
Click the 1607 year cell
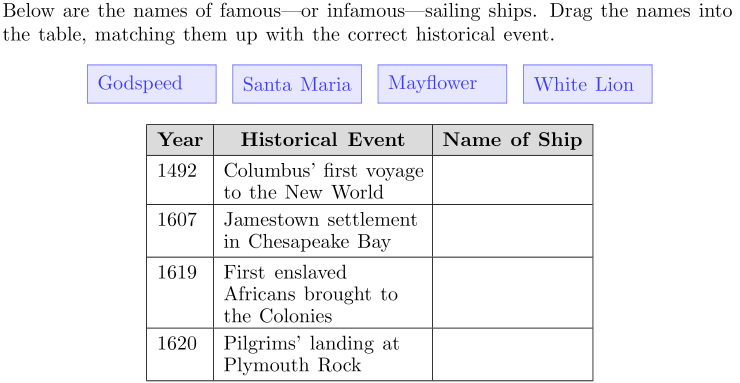click(x=180, y=231)
